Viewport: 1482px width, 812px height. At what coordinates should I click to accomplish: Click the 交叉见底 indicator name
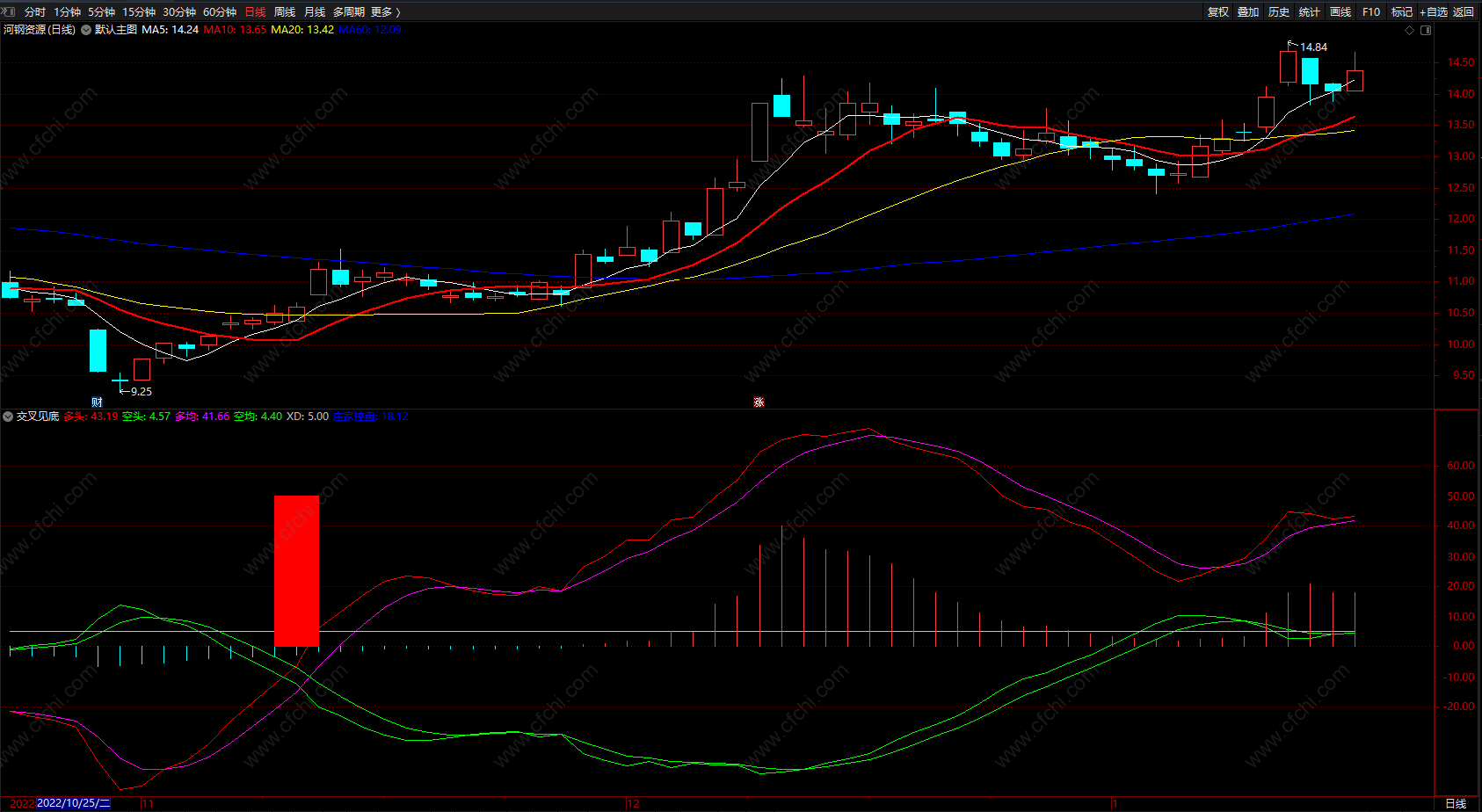click(x=38, y=417)
